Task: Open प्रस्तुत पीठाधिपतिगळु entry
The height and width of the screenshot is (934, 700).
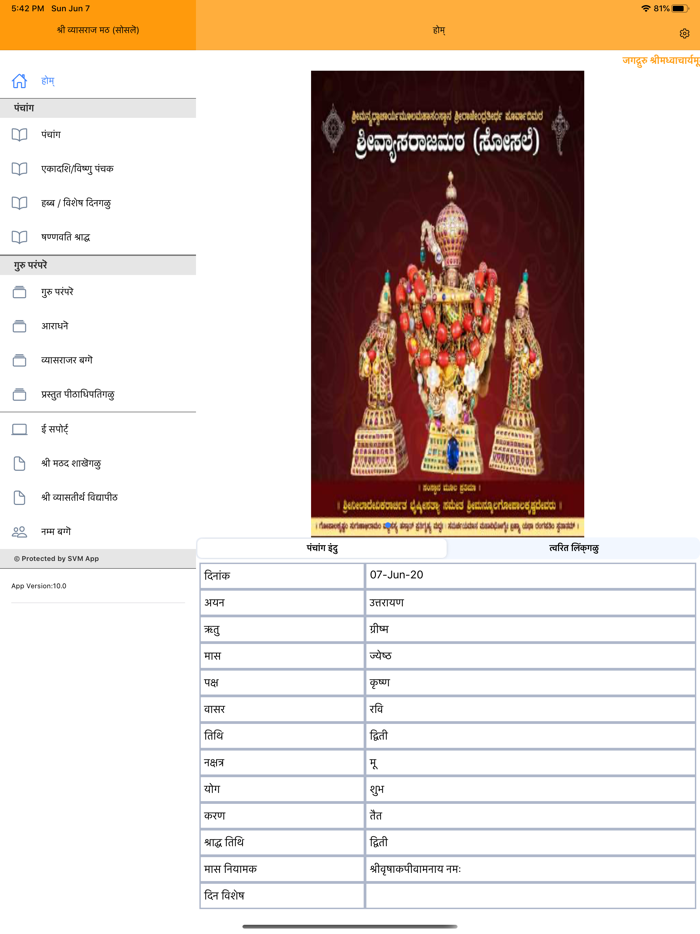Action: tap(98, 394)
